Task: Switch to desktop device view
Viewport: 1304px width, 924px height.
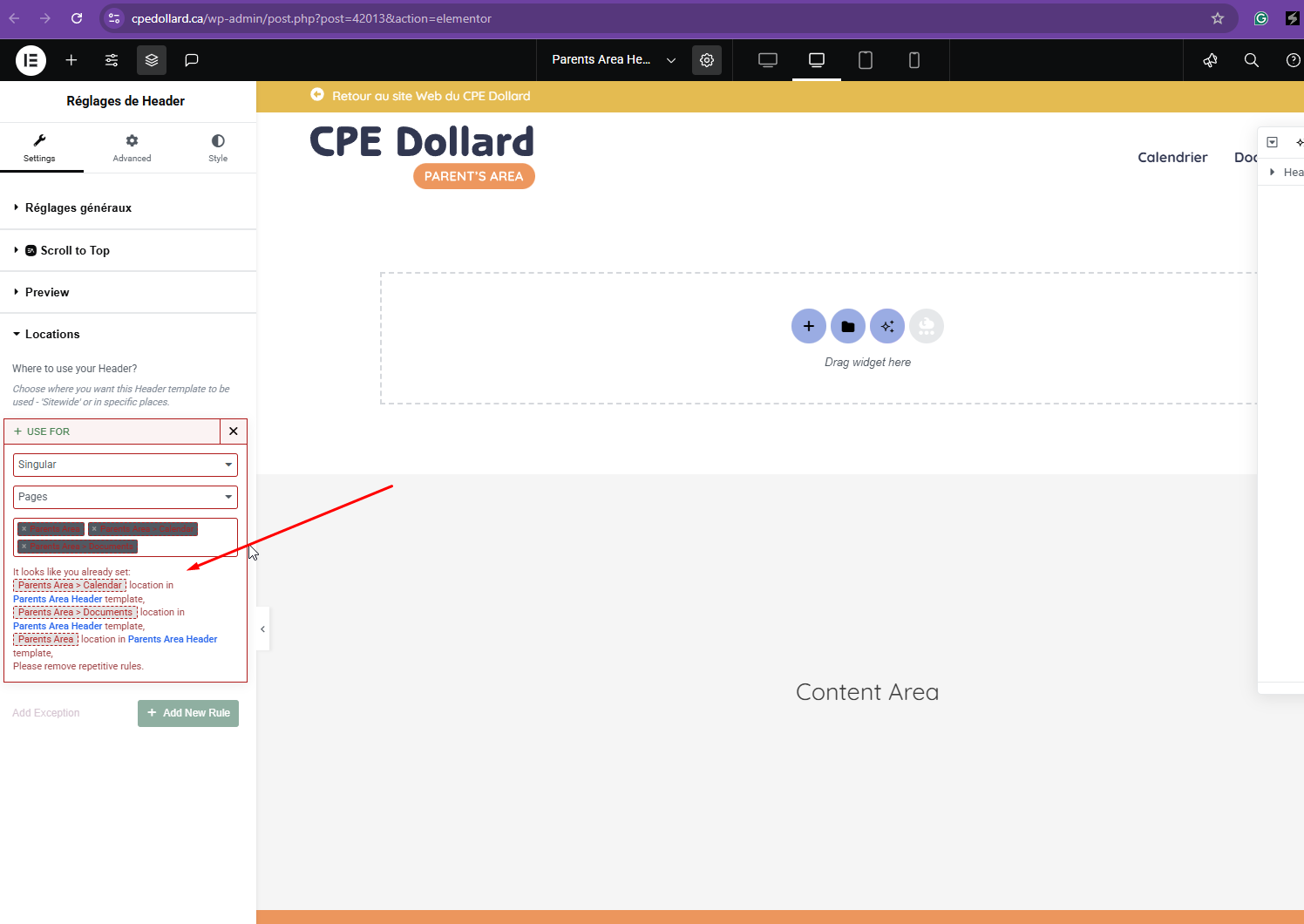Action: 768,60
